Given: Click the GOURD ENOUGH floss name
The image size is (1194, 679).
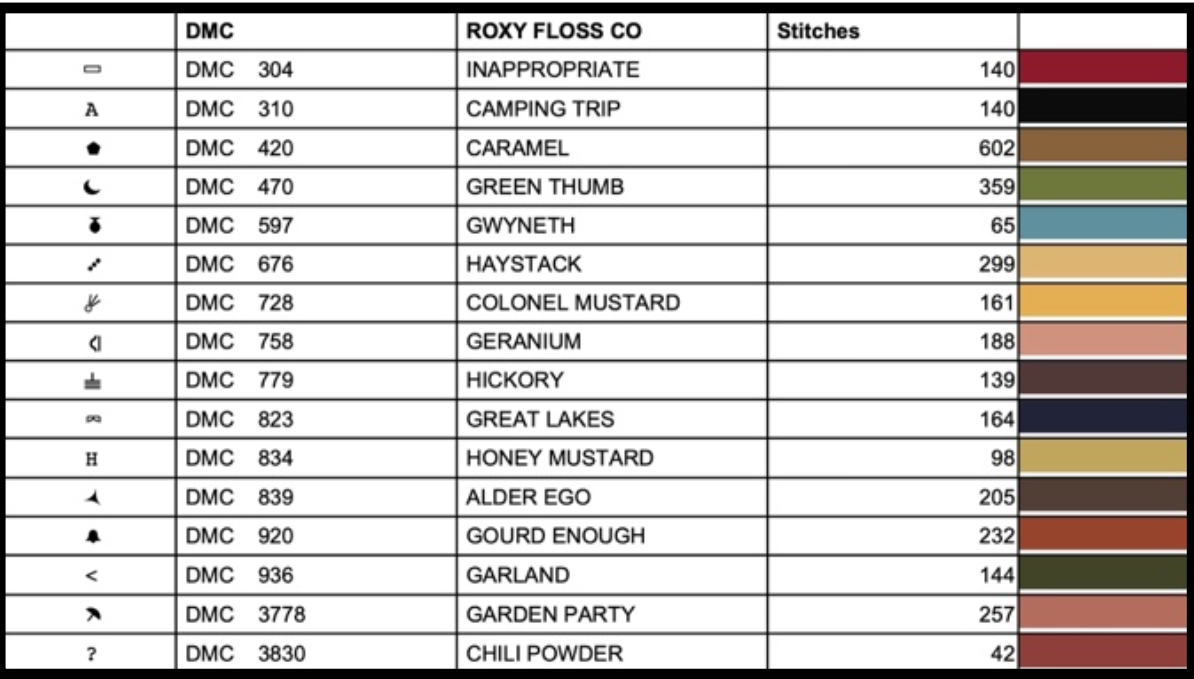Looking at the screenshot, I should click(x=555, y=536).
